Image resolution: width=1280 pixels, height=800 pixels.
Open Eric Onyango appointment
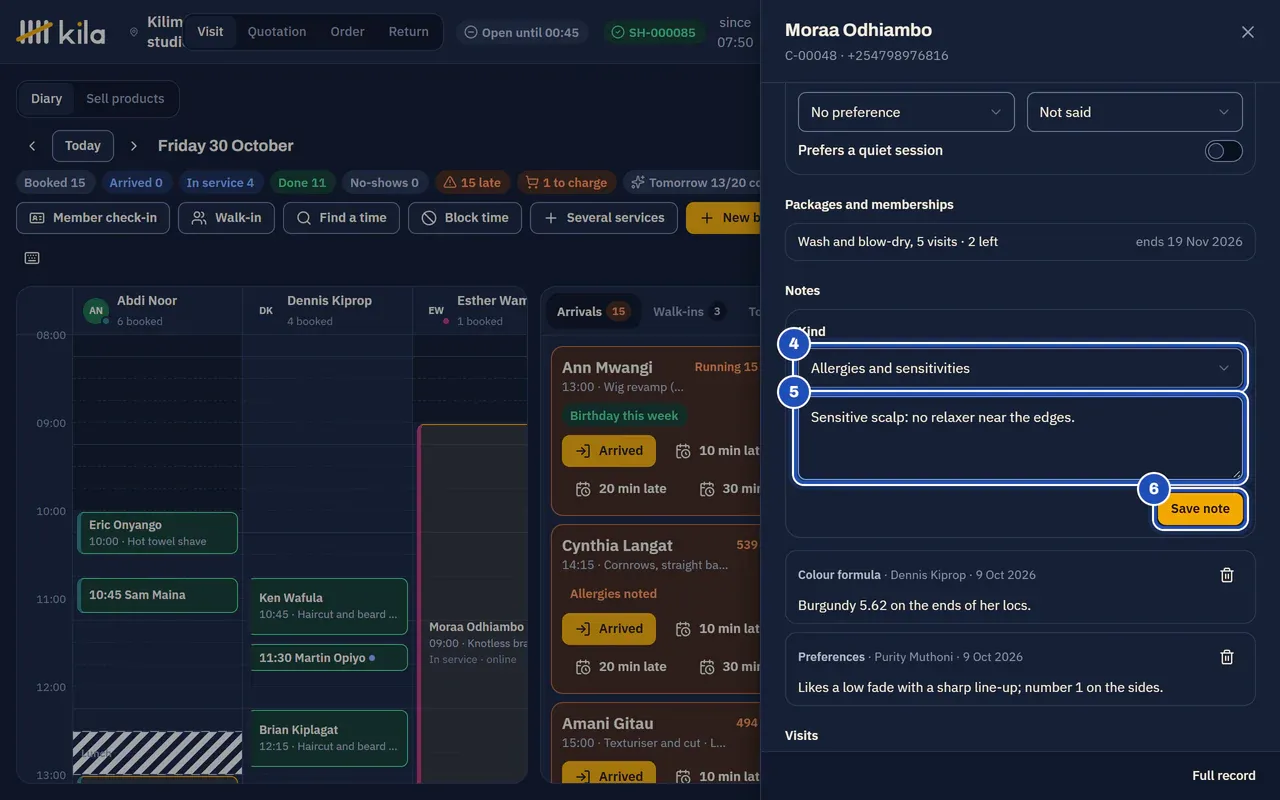pyautogui.click(x=158, y=533)
